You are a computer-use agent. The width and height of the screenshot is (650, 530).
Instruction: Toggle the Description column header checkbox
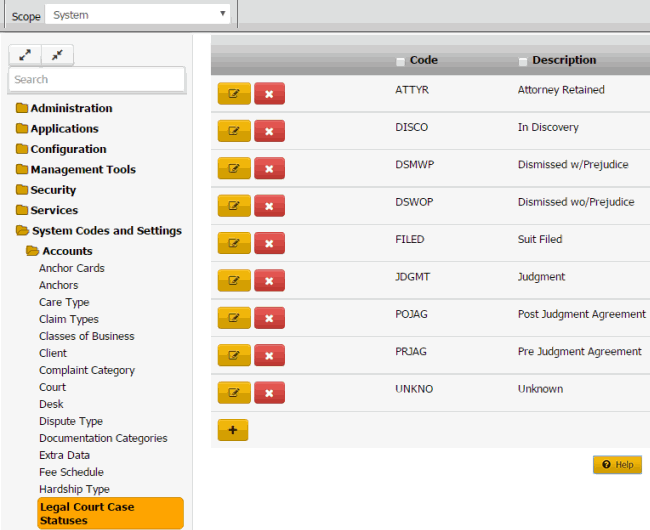coord(523,62)
